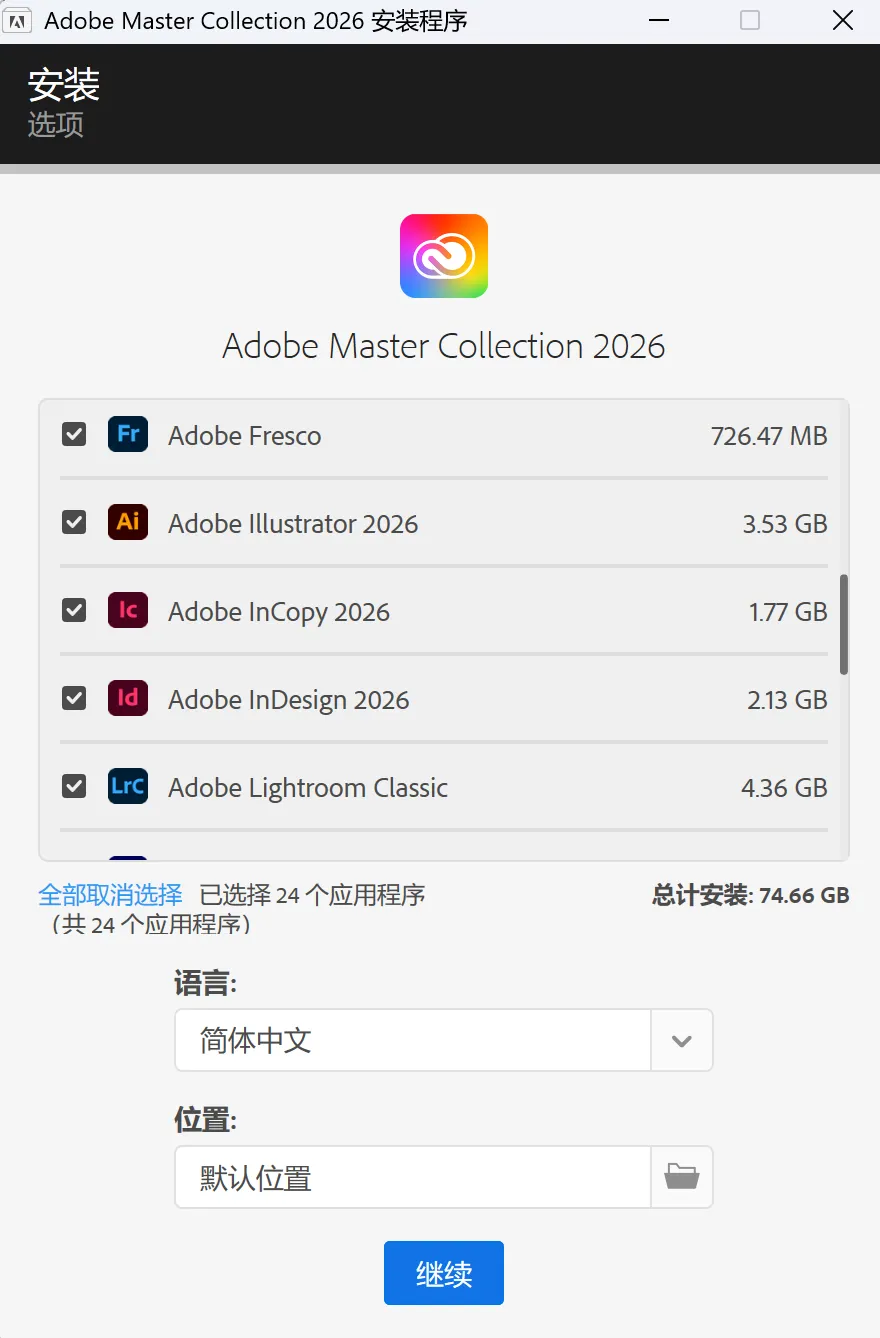Disable the Adobe Lightroom Classic checkbox
Screen dimensions: 880x1338
coord(74,787)
